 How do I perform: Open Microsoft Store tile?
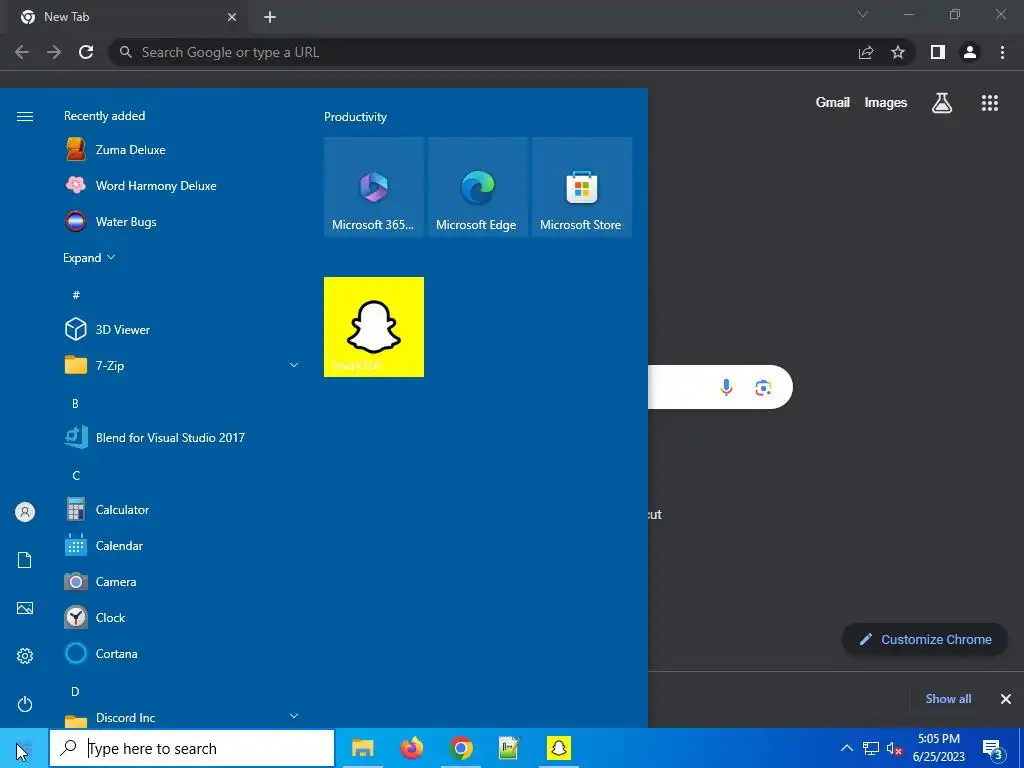point(582,187)
